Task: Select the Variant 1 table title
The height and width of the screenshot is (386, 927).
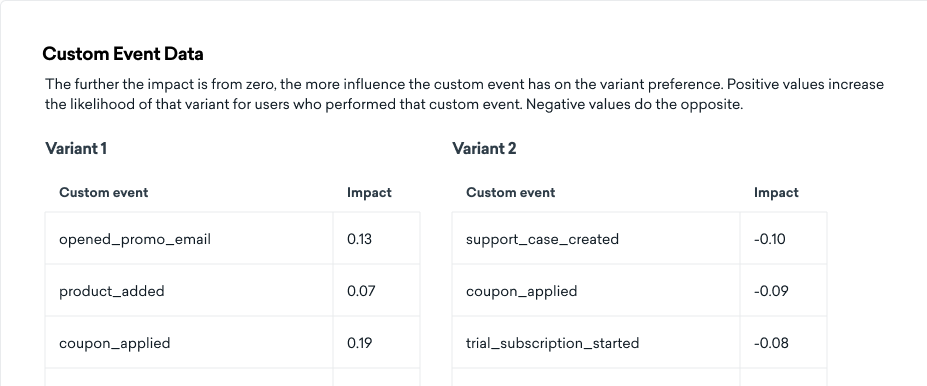Action: click(x=76, y=148)
